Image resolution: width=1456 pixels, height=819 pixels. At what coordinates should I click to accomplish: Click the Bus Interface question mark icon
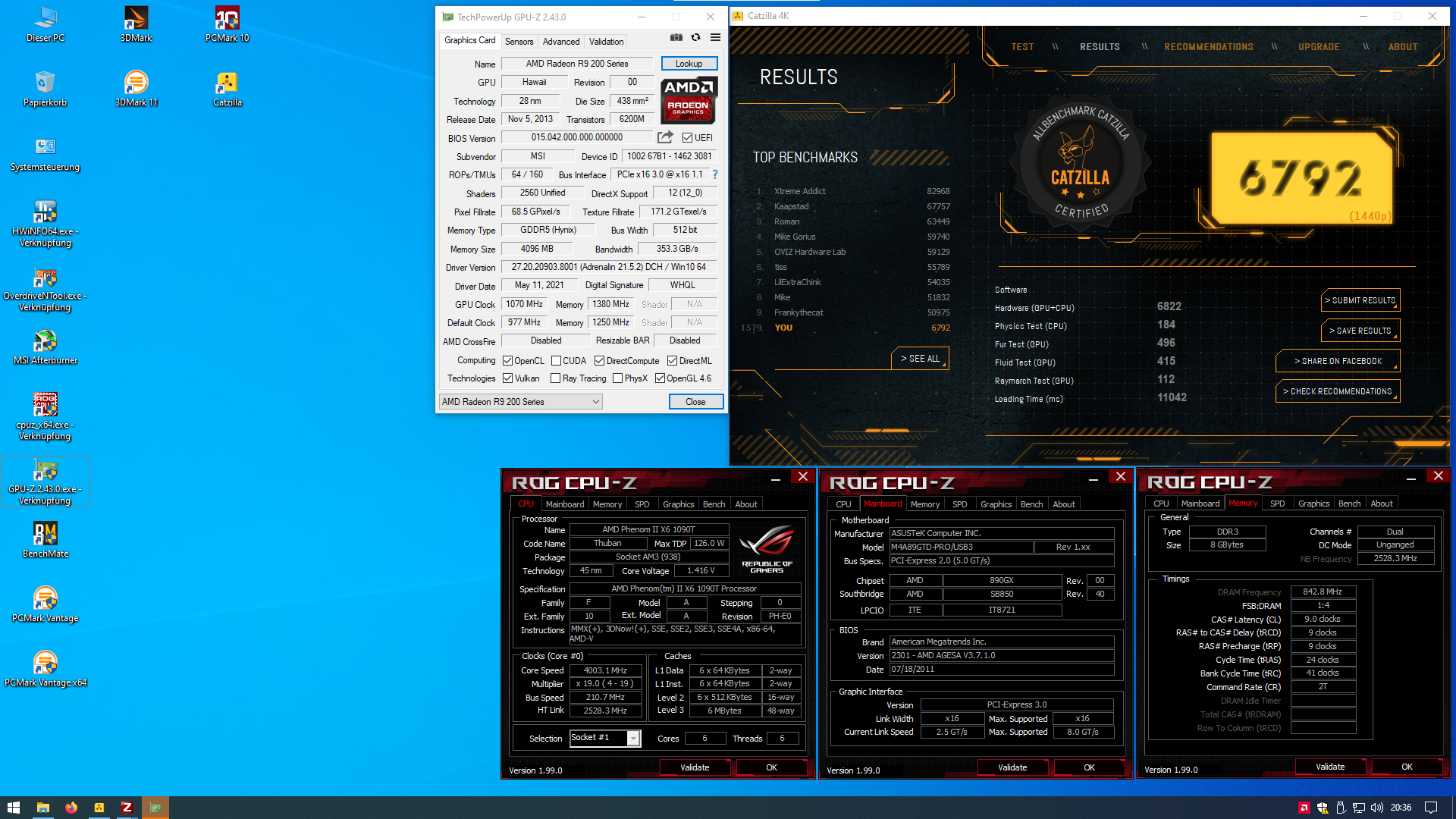714,174
